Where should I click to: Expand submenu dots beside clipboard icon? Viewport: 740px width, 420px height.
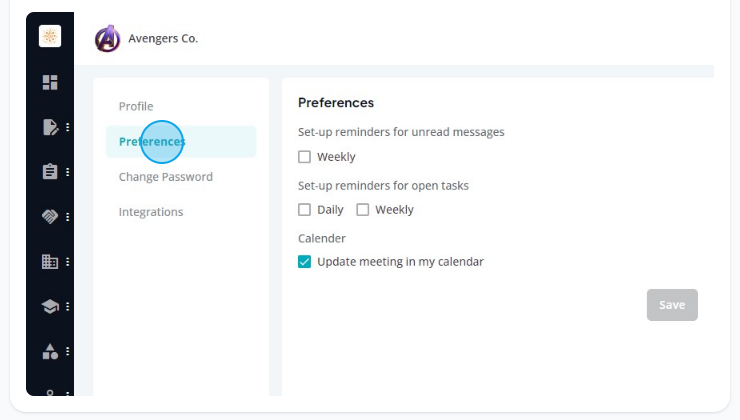coord(67,172)
